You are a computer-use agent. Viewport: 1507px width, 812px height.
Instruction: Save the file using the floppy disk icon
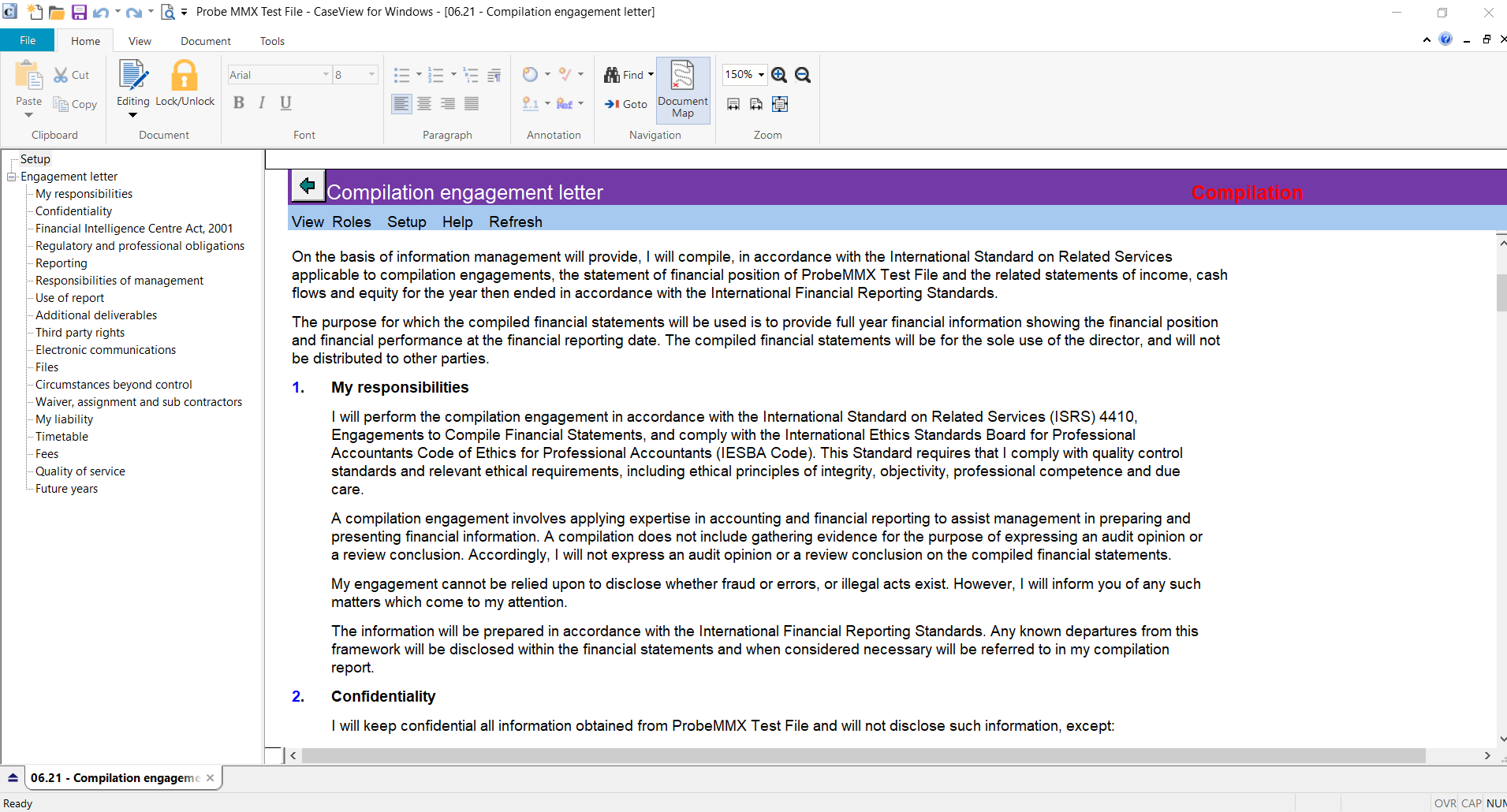tap(79, 12)
